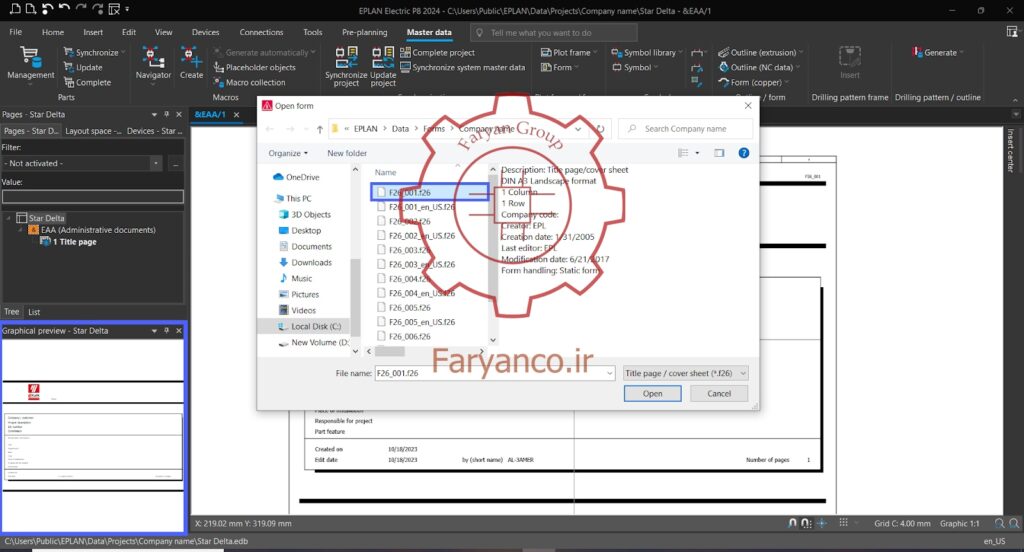The height and width of the screenshot is (552, 1024).
Task: Open the file type dropdown Title page / cover sheet
Action: point(685,373)
